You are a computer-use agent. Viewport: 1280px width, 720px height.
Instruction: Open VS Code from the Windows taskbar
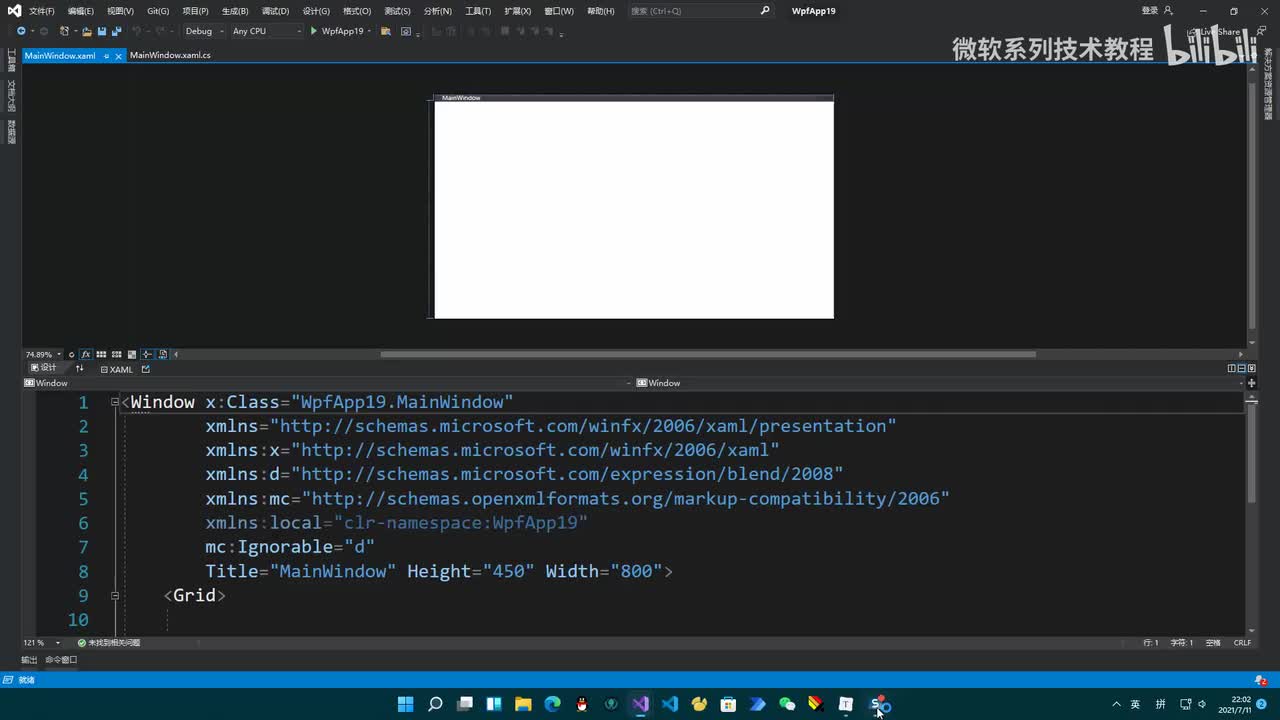click(x=670, y=704)
